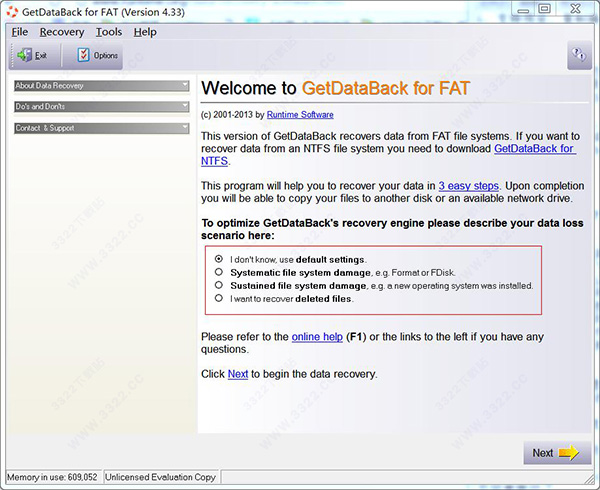Open the Options checklist icon
This screenshot has width=600, height=490.
(x=83, y=55)
